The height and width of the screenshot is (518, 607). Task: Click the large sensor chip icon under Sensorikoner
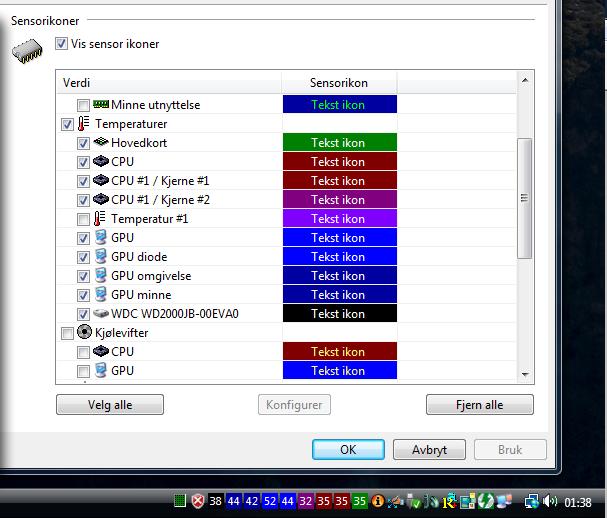(27, 51)
